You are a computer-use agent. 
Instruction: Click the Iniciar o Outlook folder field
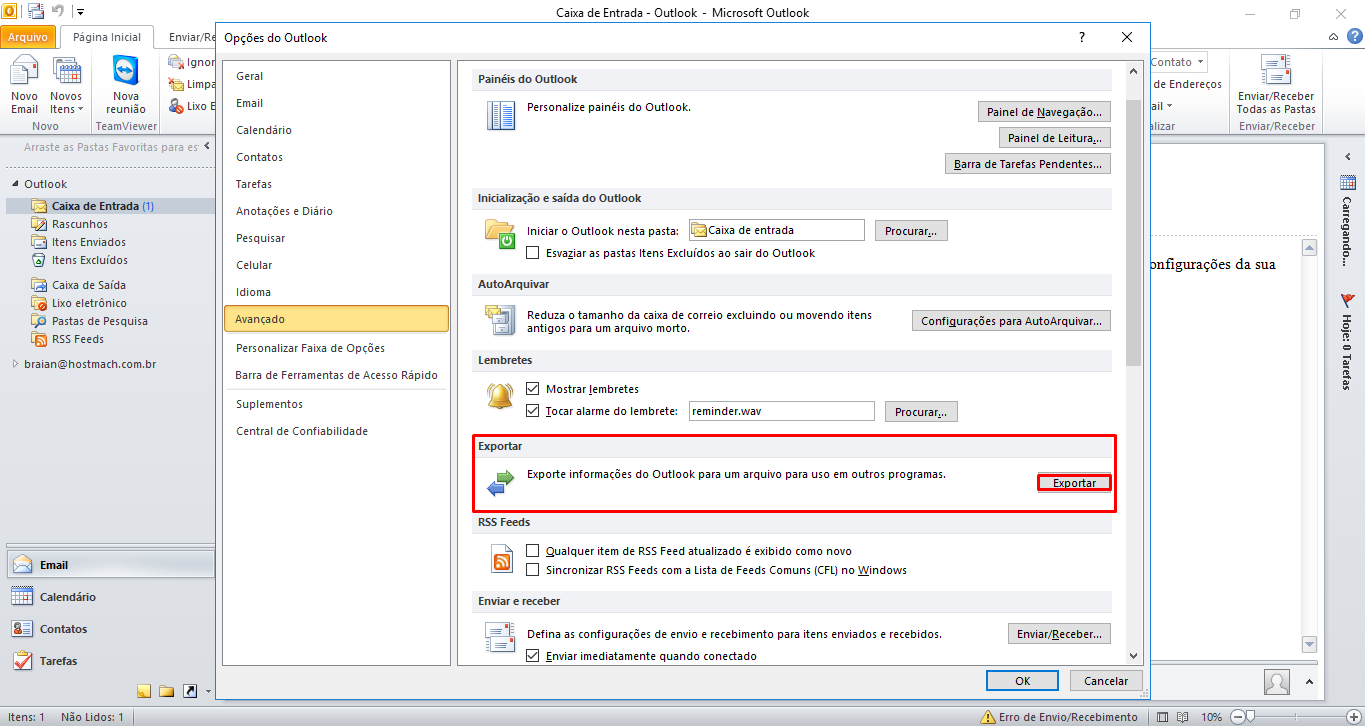click(777, 230)
